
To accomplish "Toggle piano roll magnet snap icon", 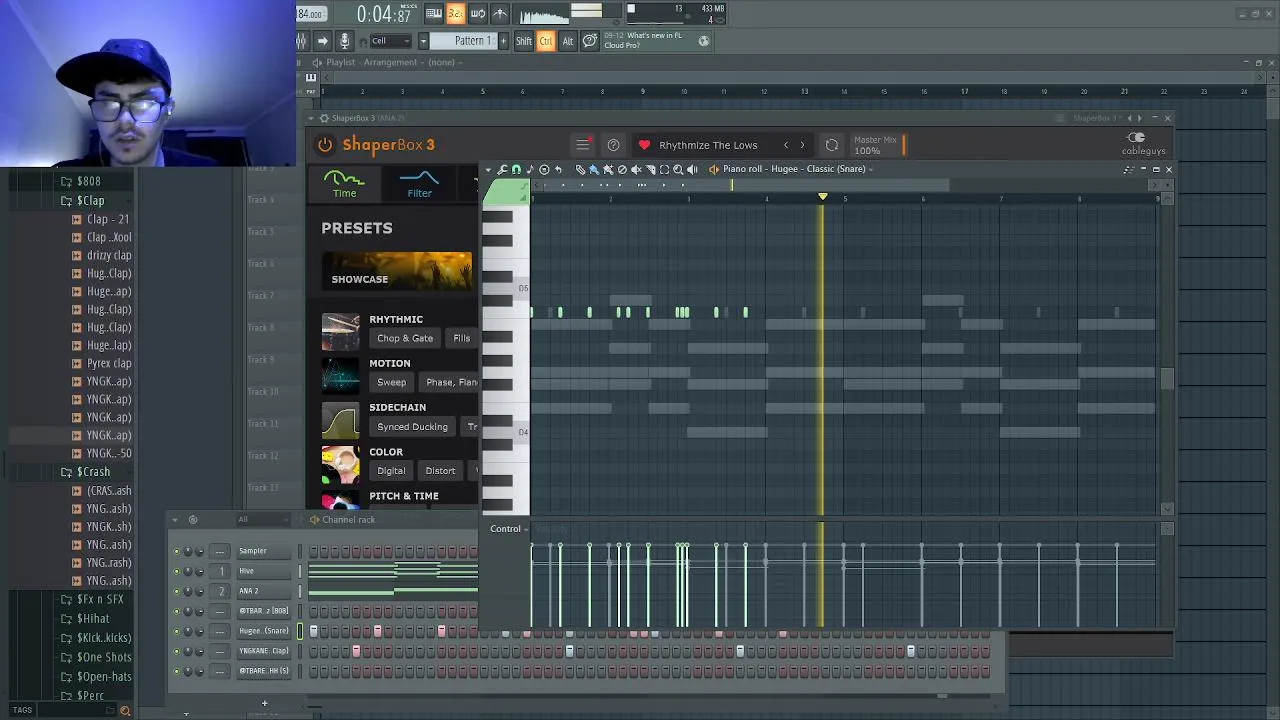I will [x=516, y=169].
